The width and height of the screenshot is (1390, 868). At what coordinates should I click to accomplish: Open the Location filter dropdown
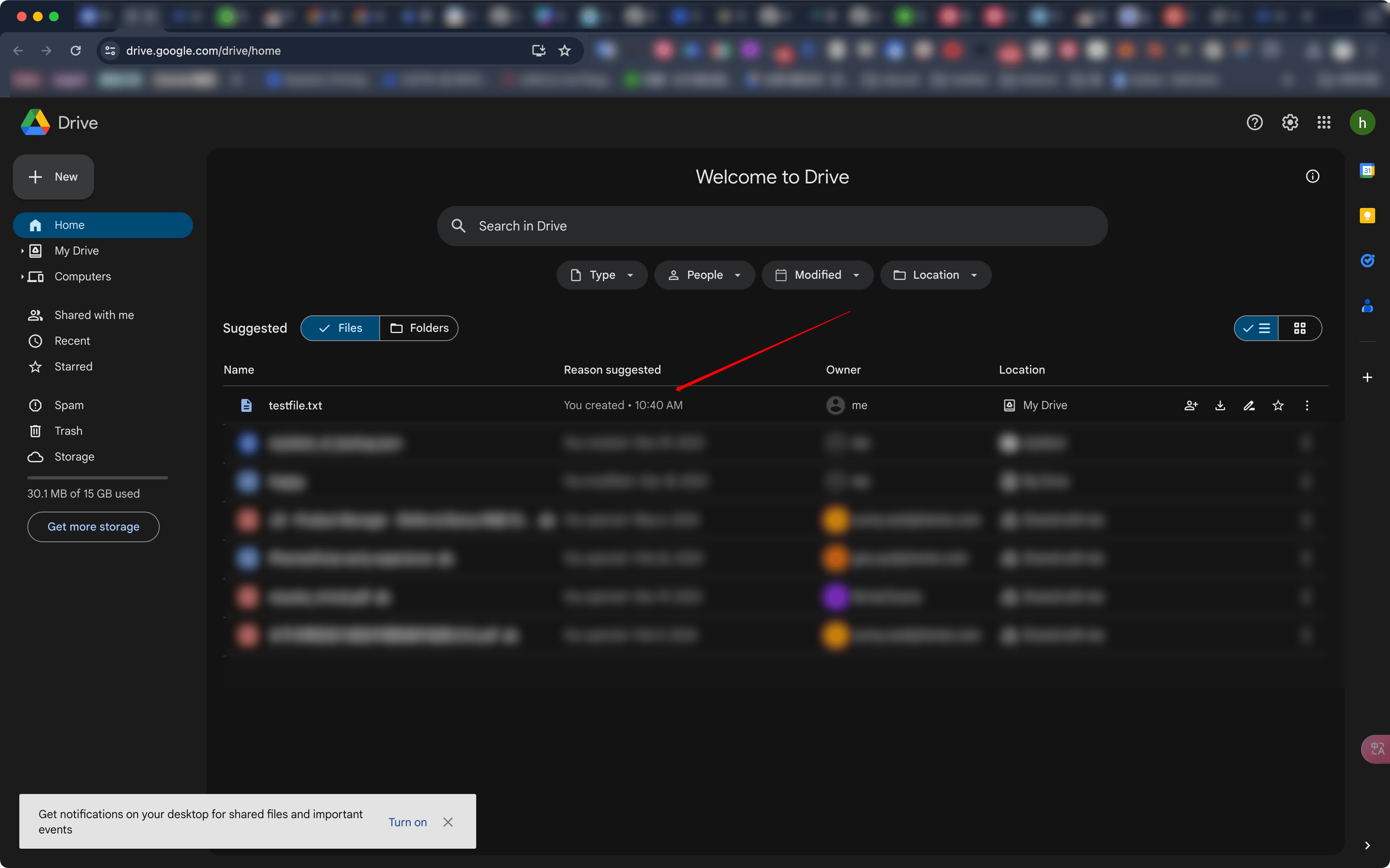pyautogui.click(x=936, y=275)
